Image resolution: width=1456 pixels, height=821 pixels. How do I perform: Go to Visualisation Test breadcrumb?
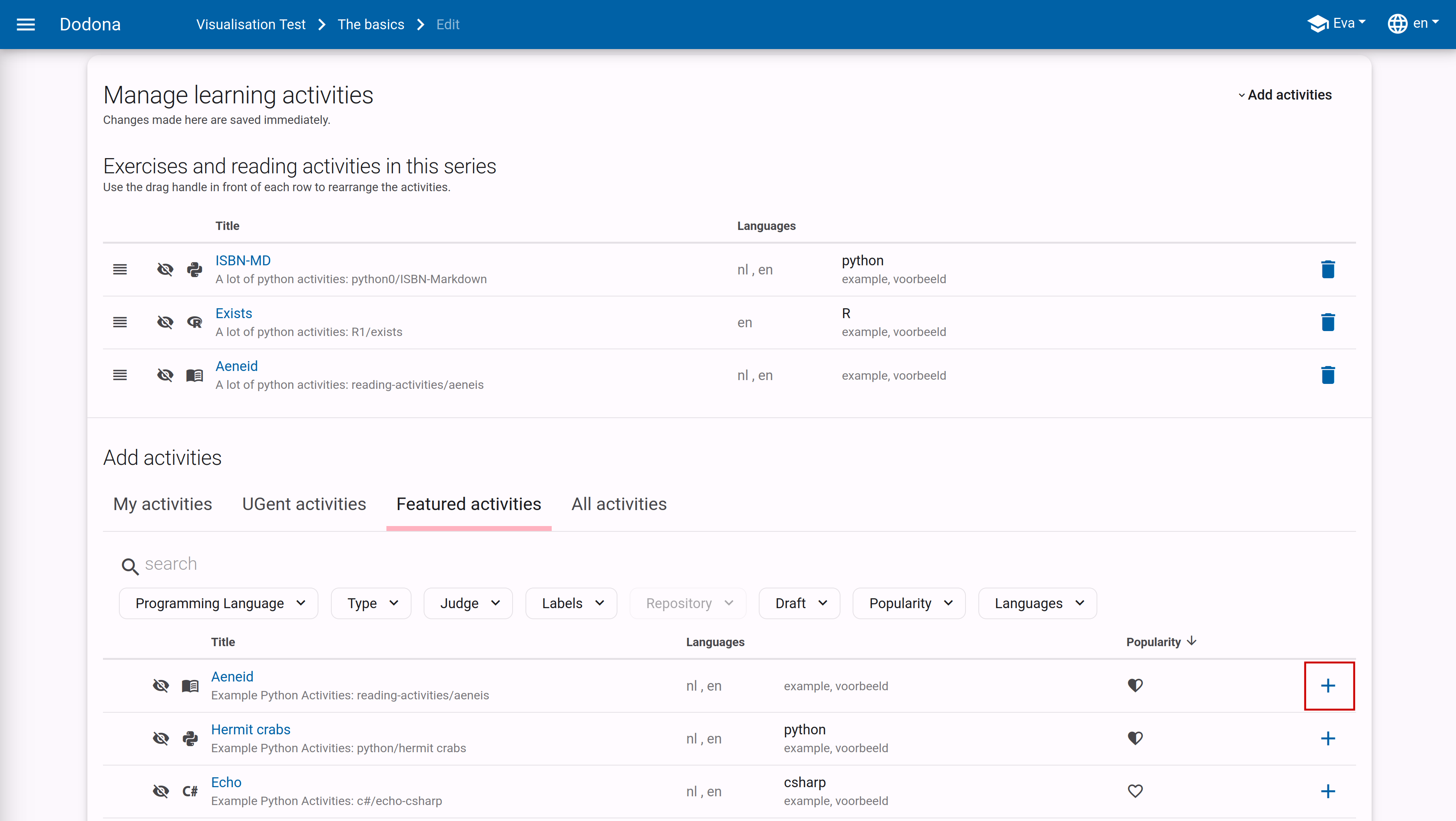pos(250,24)
